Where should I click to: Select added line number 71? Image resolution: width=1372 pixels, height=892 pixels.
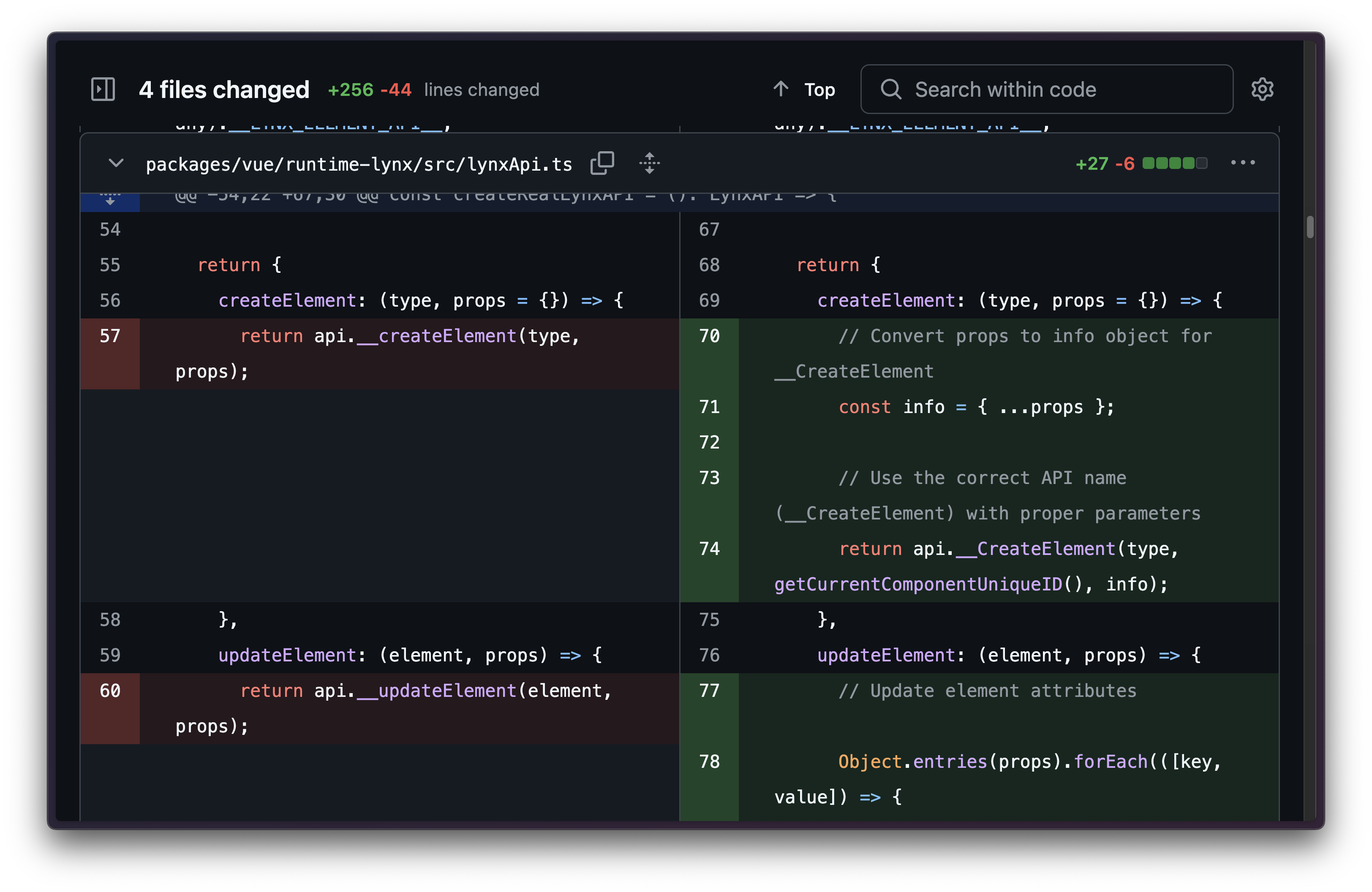[x=709, y=407]
